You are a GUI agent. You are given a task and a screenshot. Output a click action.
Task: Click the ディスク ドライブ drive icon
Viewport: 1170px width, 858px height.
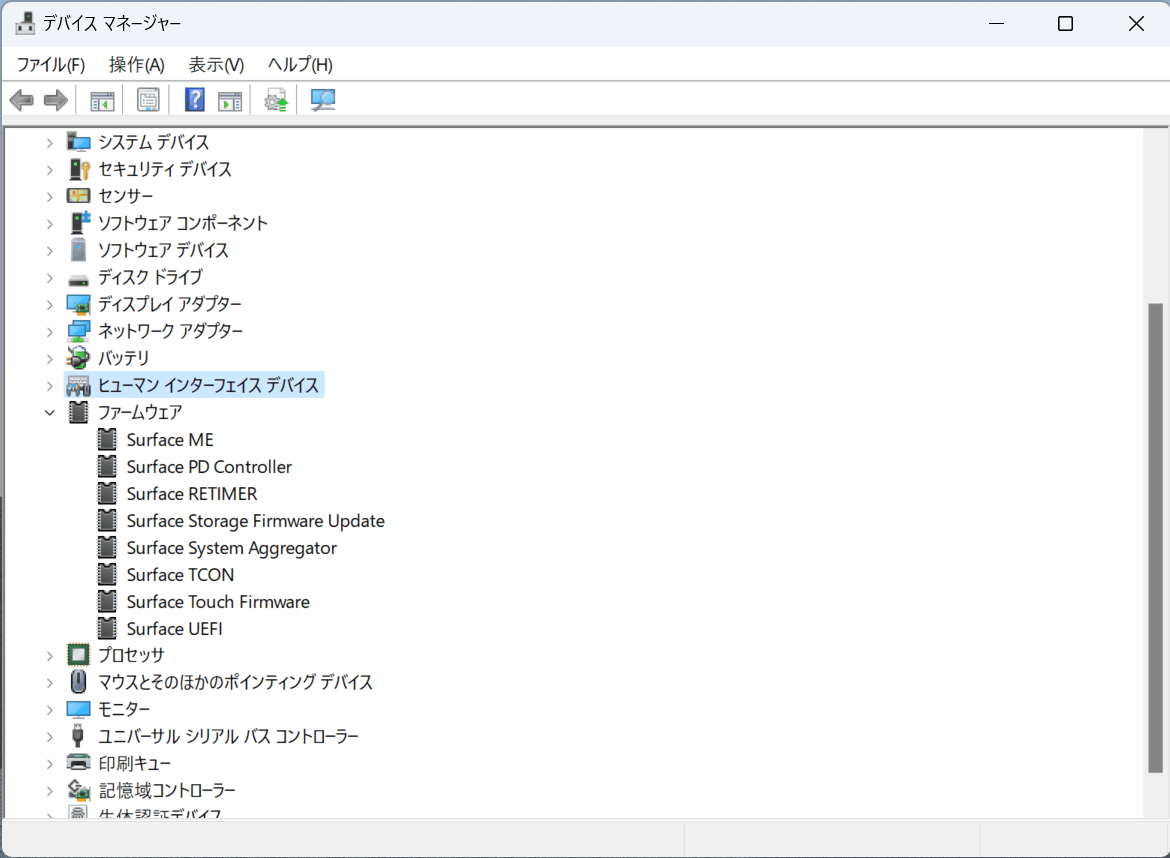pos(78,281)
